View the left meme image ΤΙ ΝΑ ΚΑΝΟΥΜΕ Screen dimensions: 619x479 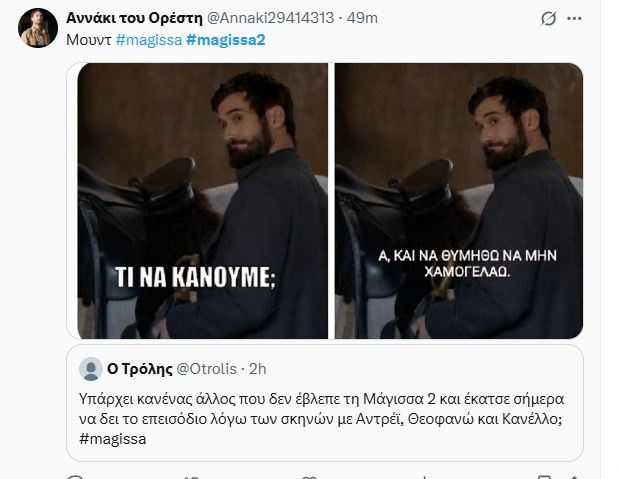coord(203,201)
